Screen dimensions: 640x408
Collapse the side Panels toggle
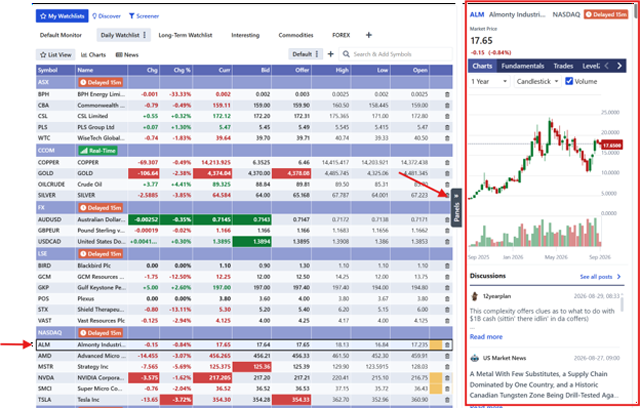click(457, 208)
